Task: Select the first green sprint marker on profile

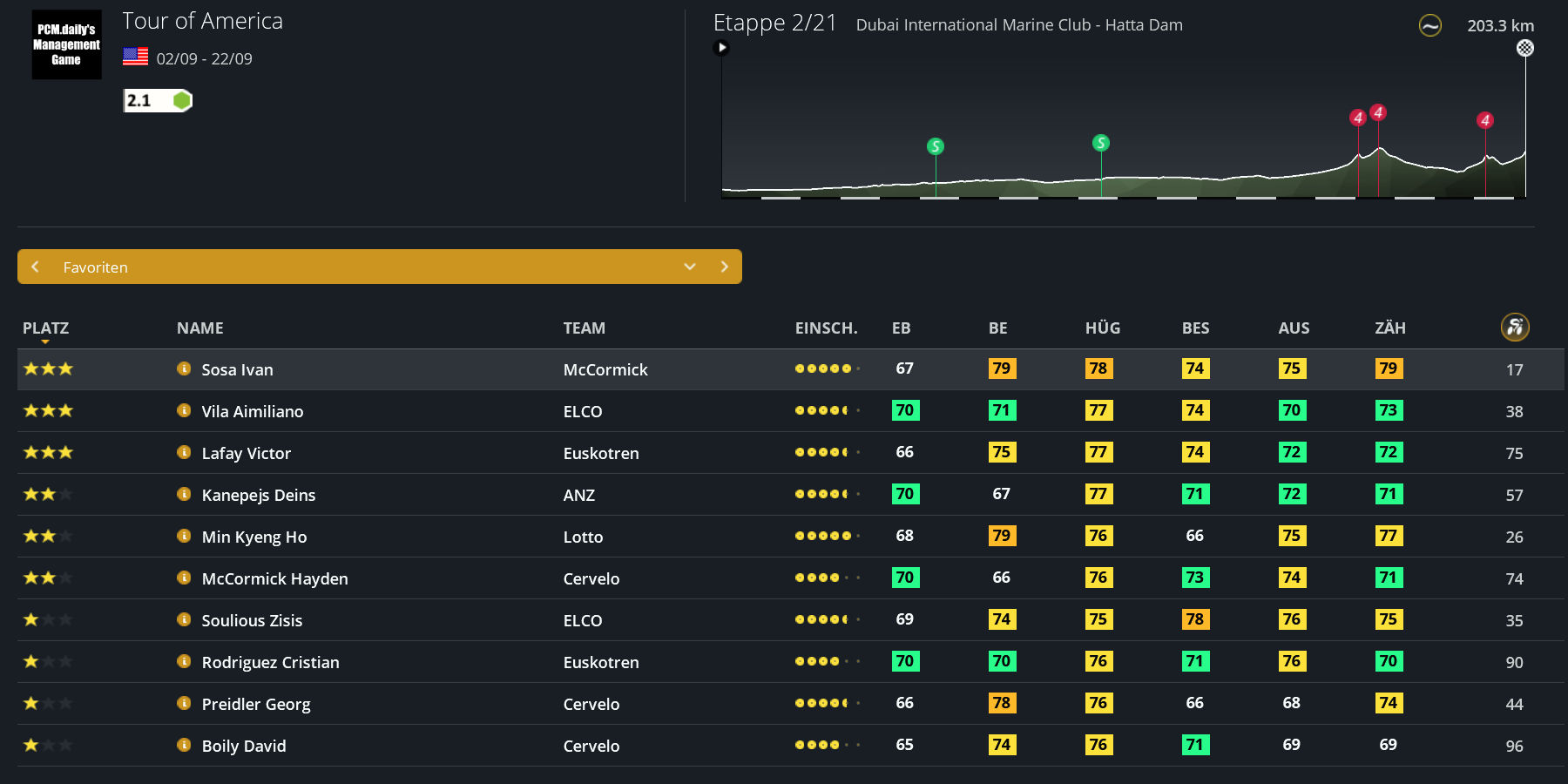Action: tap(935, 146)
